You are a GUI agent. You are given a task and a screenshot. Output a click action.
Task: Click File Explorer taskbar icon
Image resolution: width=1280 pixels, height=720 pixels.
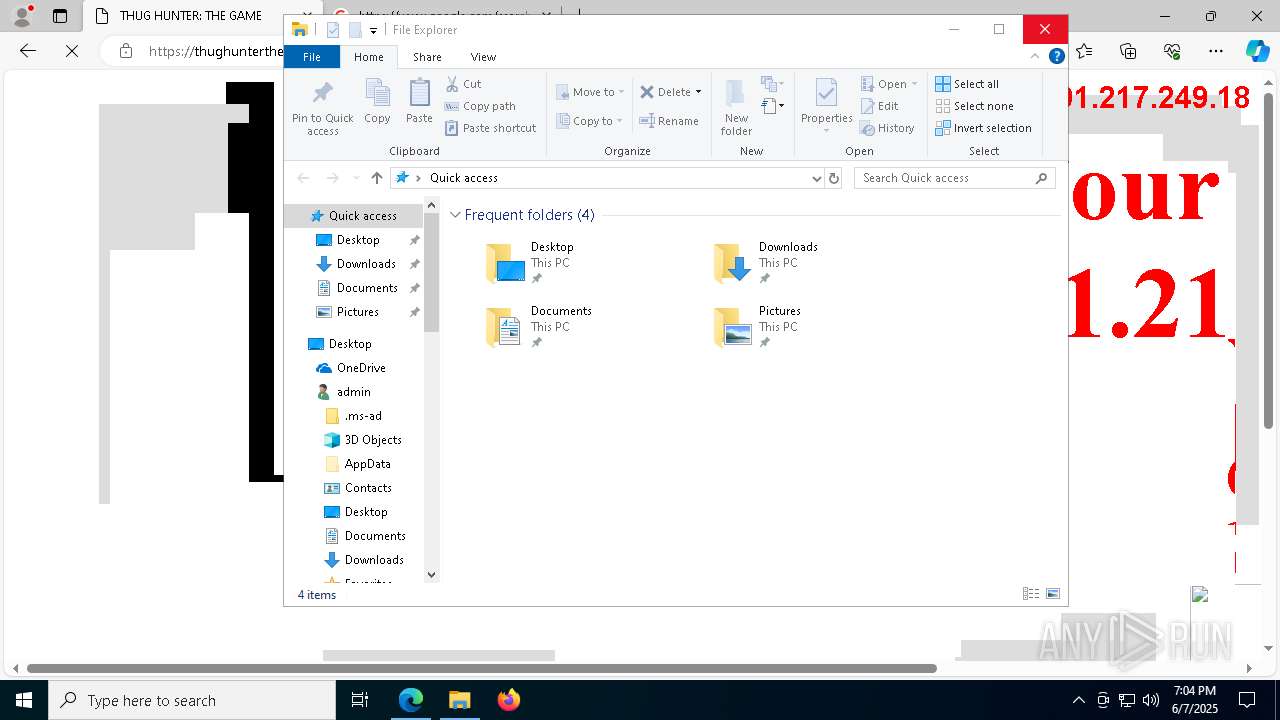click(459, 700)
